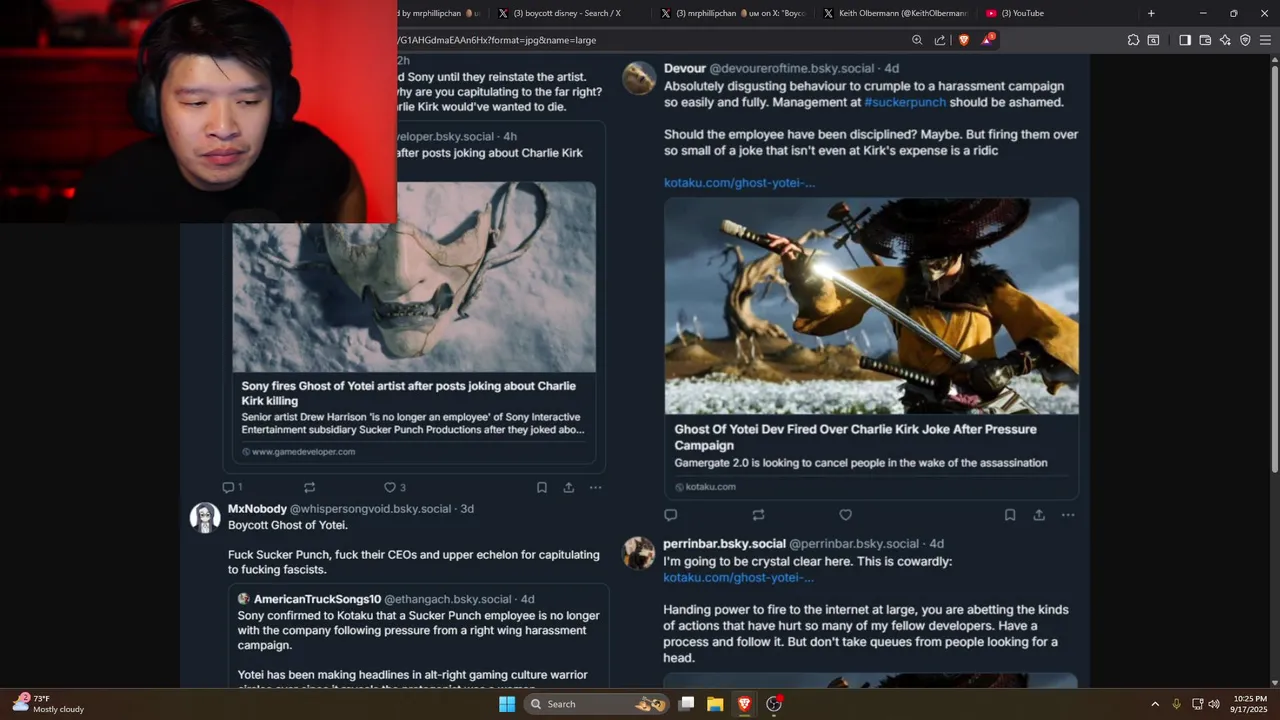Open perrinbar's profile avatar
Screen dimensions: 1280x720
(639, 553)
